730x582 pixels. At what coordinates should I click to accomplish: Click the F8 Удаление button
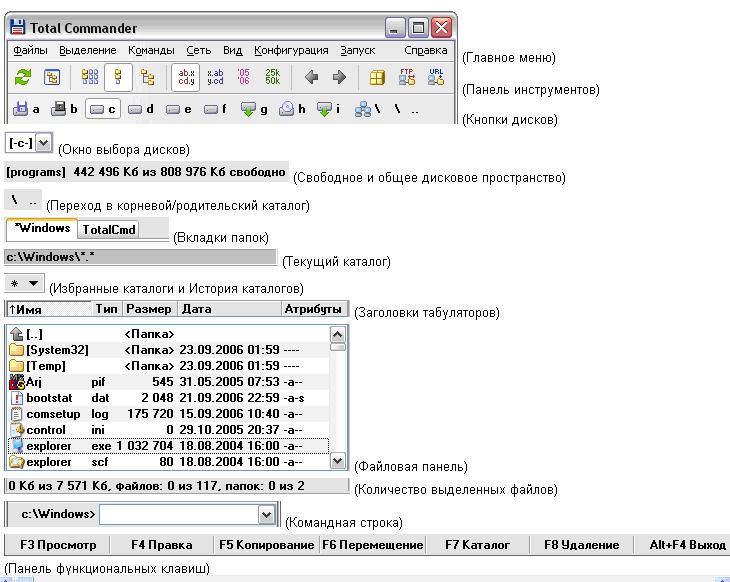click(x=581, y=545)
